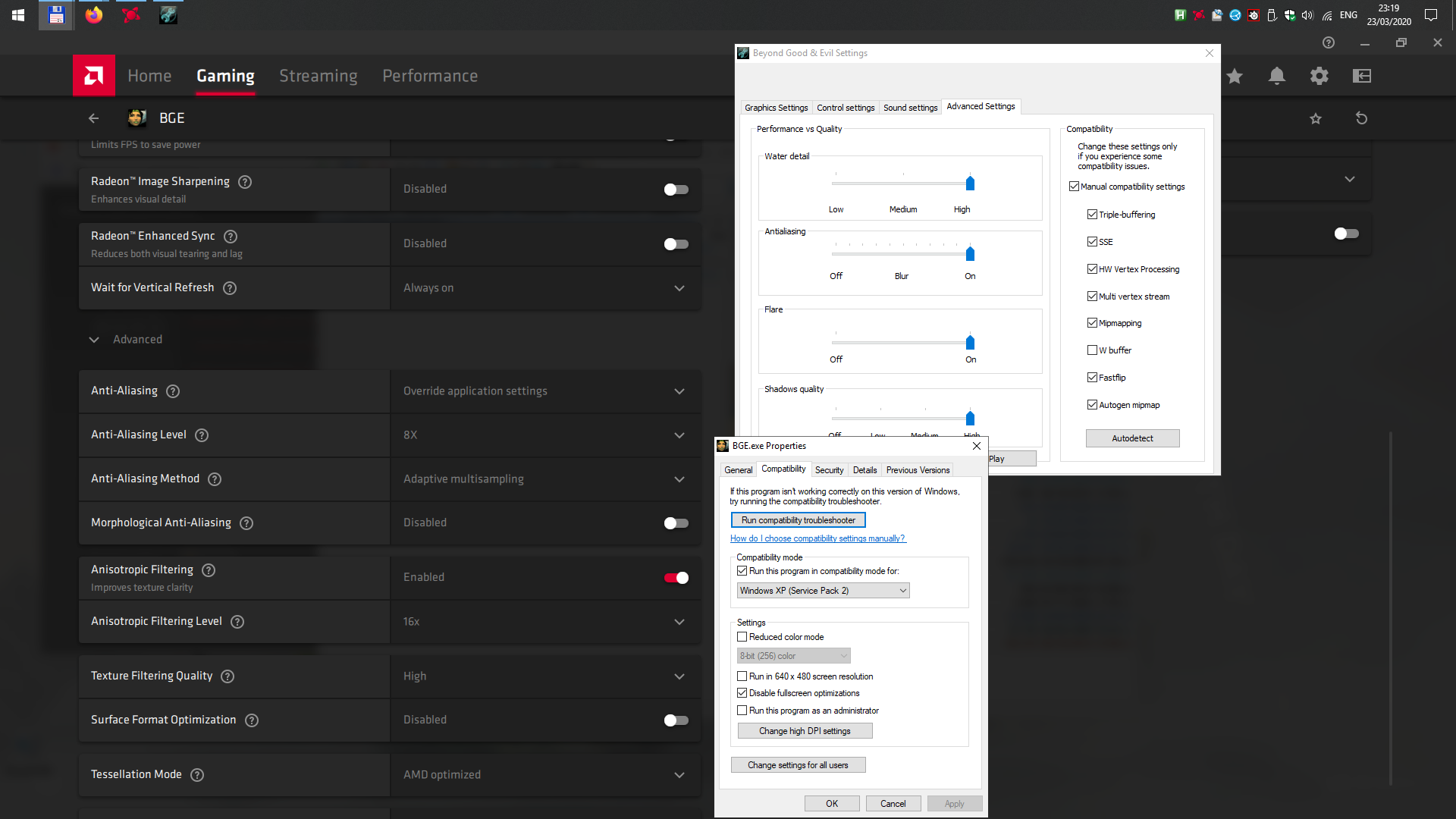Viewport: 1456px width, 819px height.
Task: Open help icon for Anti-Aliasing Method
Action: point(215,479)
